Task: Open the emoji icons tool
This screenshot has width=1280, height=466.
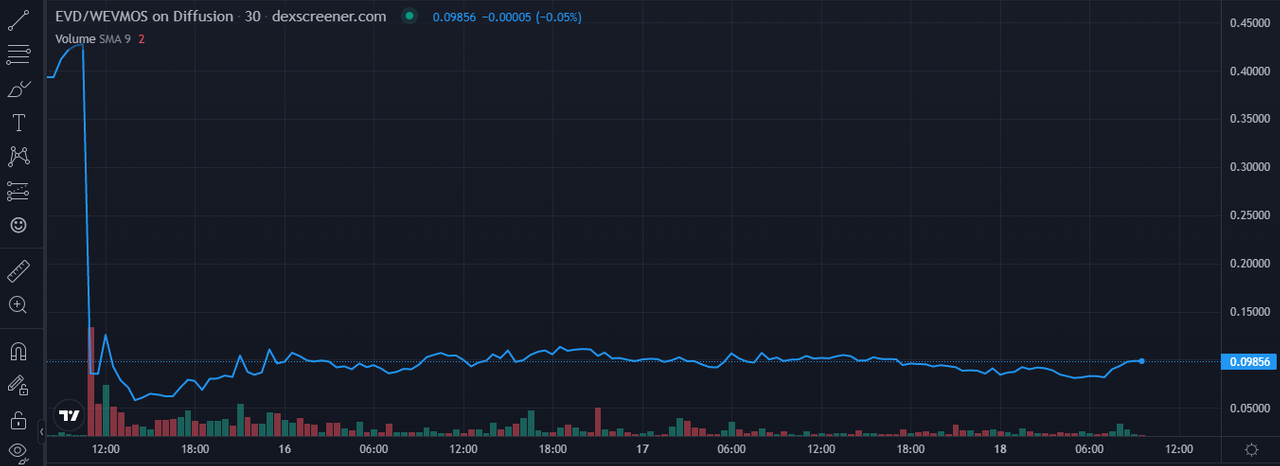Action: click(x=18, y=225)
